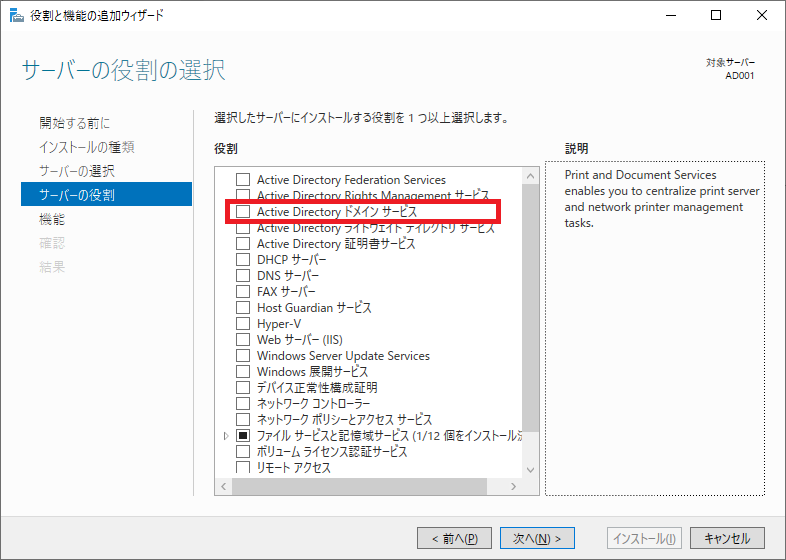Click role list scroll up arrow
The width and height of the screenshot is (786, 560).
[530, 176]
